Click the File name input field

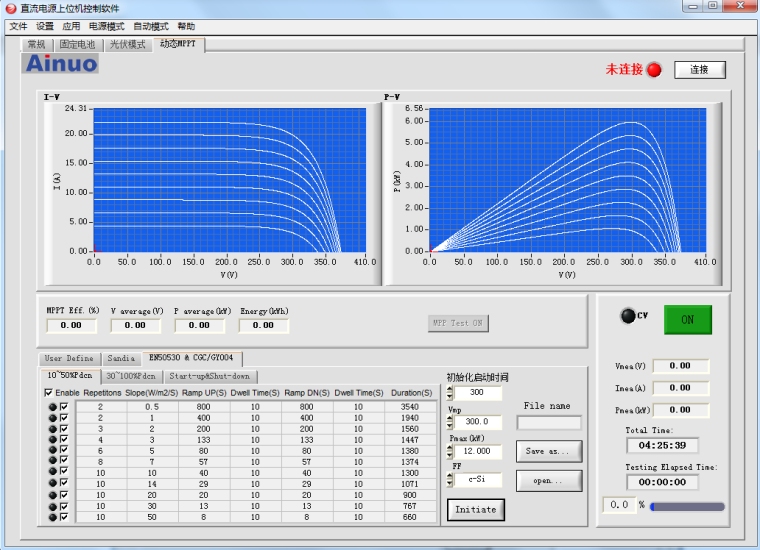(x=548, y=423)
